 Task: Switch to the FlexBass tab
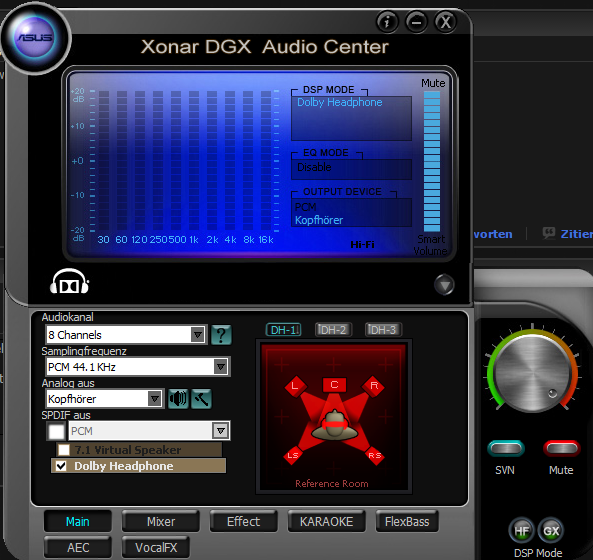pyautogui.click(x=407, y=521)
